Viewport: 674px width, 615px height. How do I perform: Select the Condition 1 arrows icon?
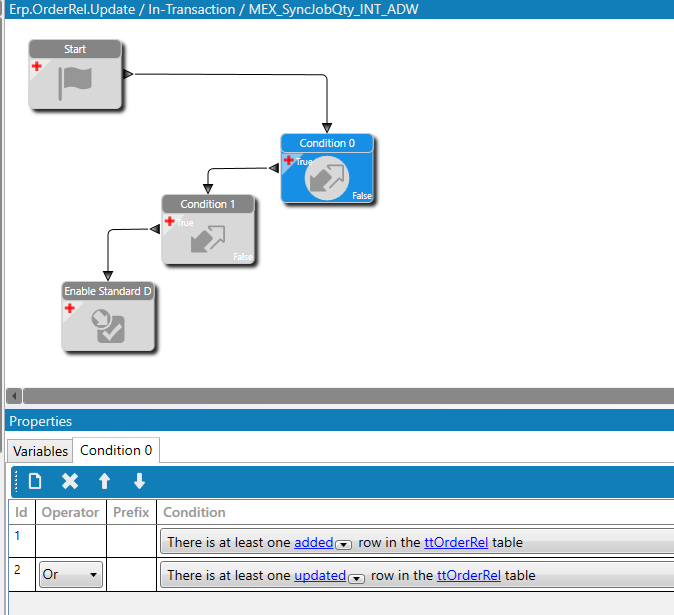click(x=208, y=239)
